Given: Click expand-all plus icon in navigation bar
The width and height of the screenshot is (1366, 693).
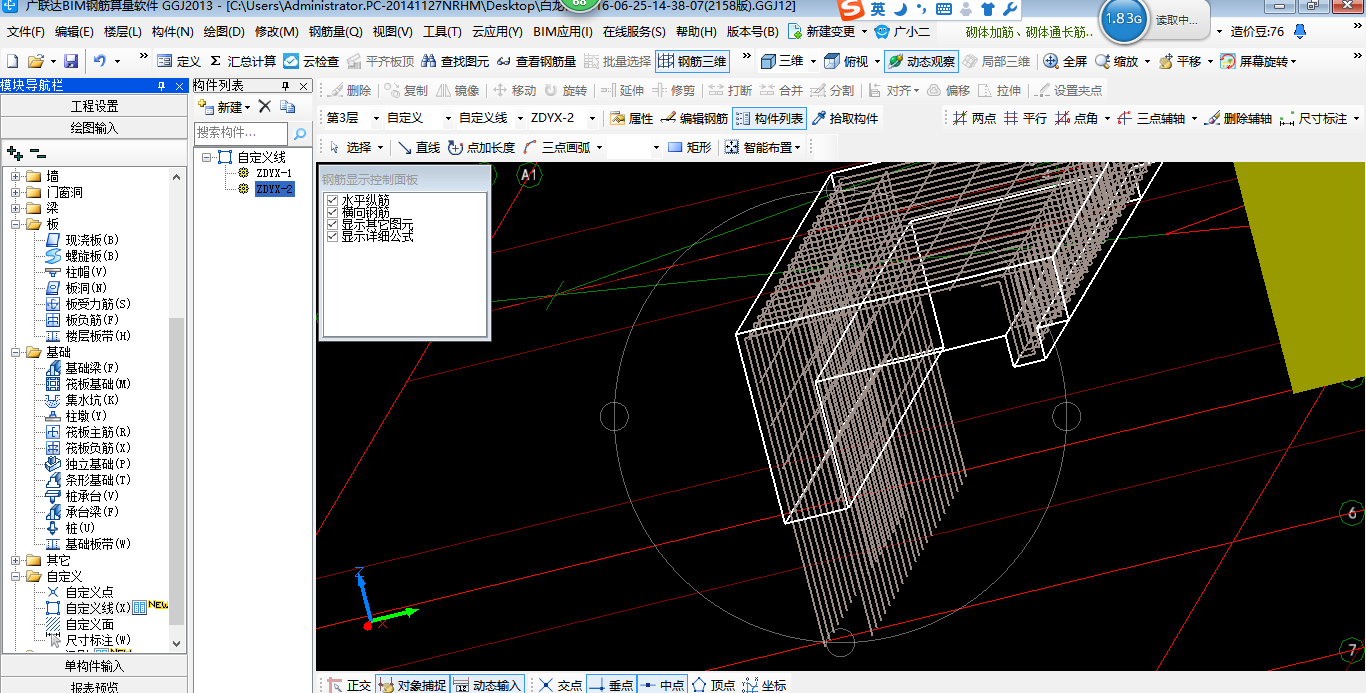Looking at the screenshot, I should point(14,153).
